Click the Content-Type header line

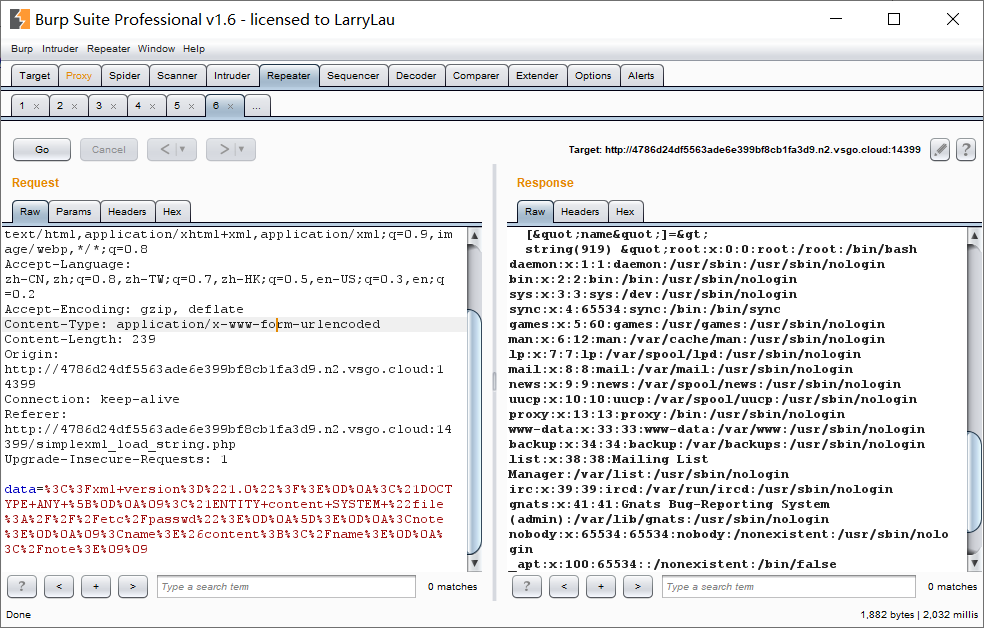click(x=193, y=324)
